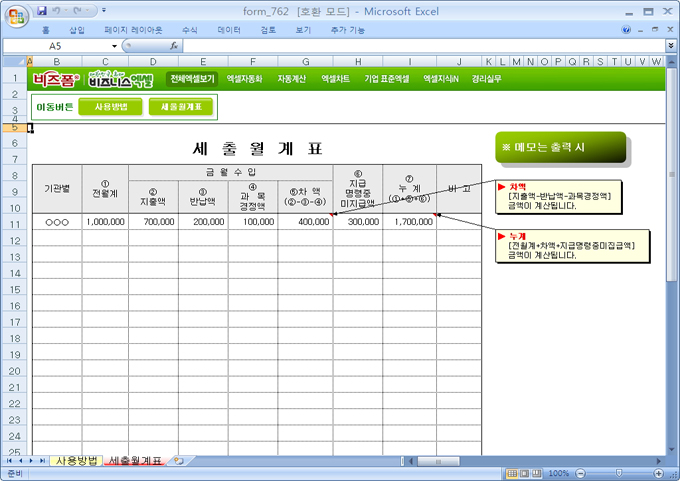Image resolution: width=680 pixels, height=481 pixels.
Task: Open the 삽입 ribbon tab
Action: pos(77,30)
